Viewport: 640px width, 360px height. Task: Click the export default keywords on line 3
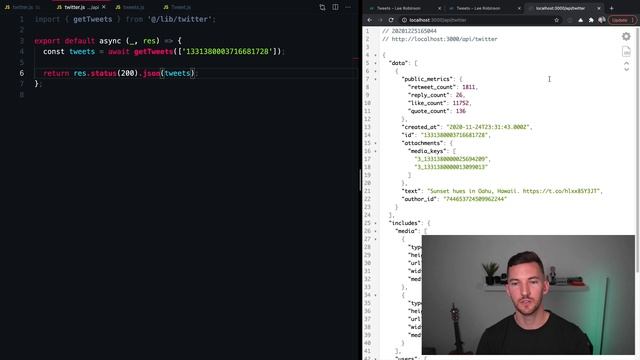click(x=64, y=41)
